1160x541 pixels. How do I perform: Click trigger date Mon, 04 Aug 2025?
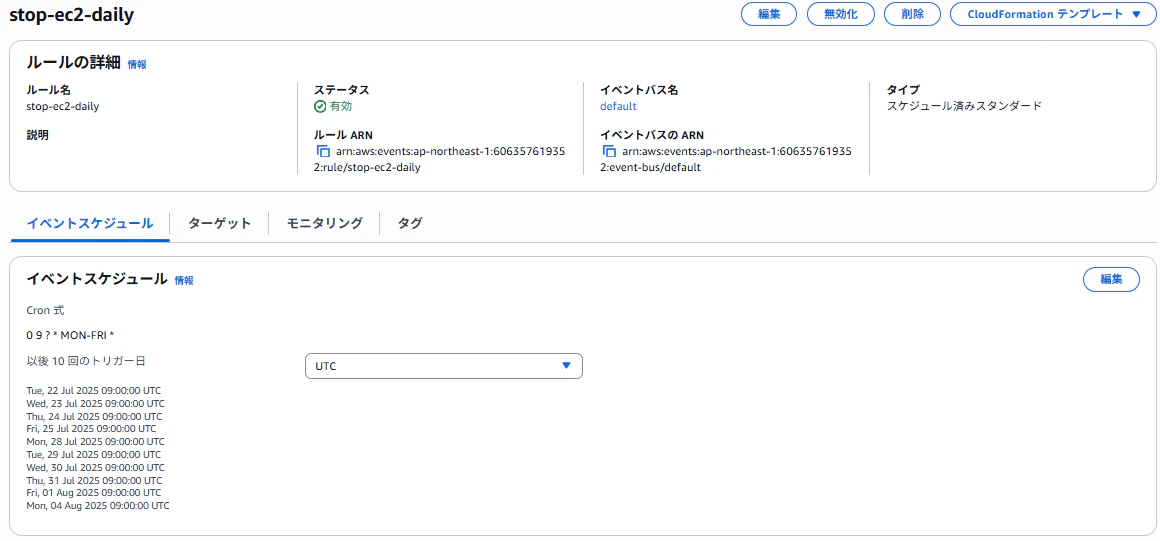[98, 506]
